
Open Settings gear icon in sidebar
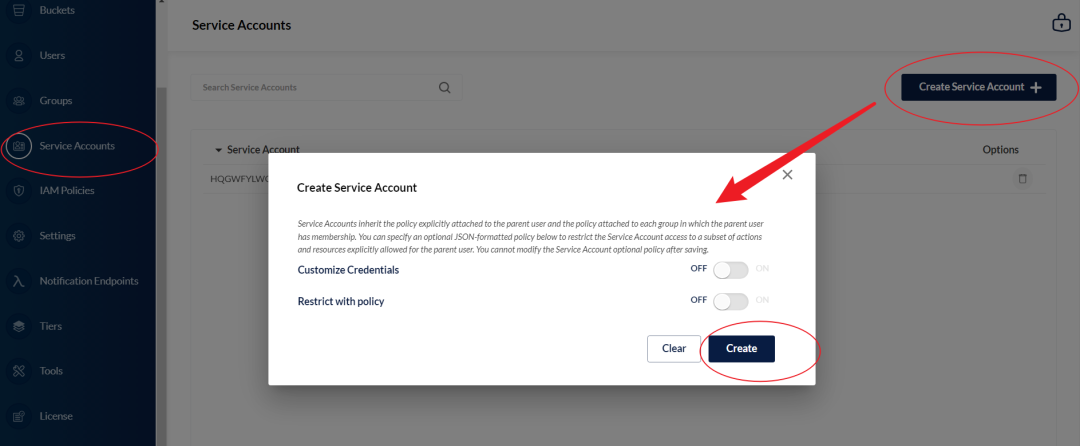click(x=19, y=236)
